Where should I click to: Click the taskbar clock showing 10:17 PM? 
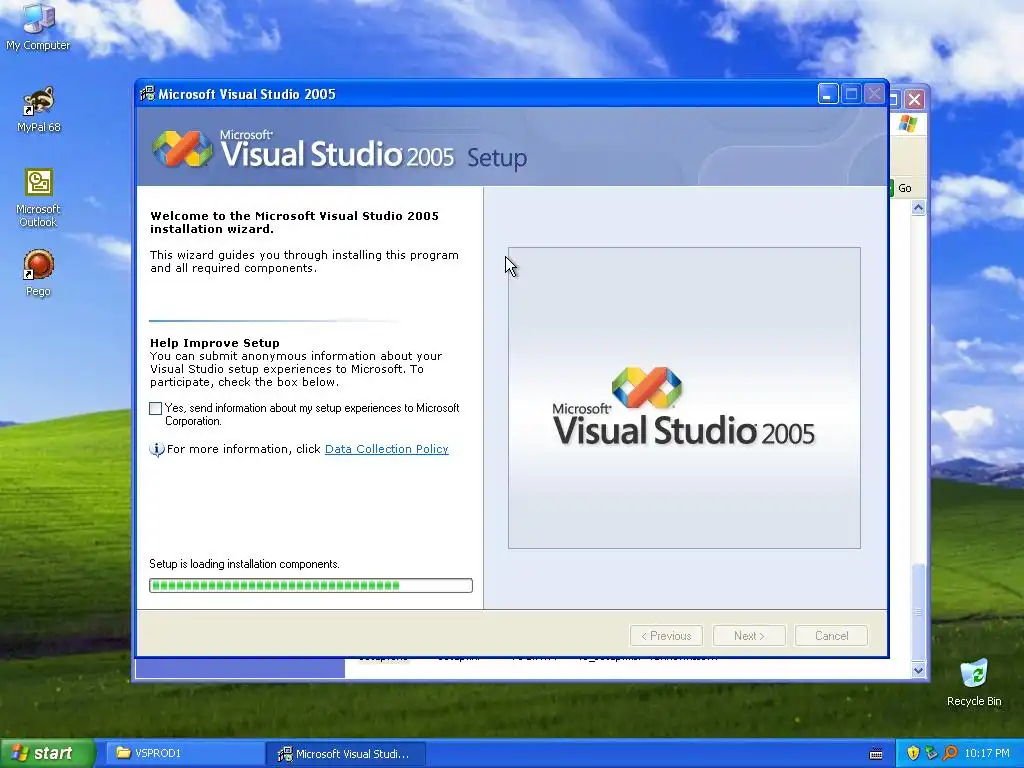coord(987,754)
